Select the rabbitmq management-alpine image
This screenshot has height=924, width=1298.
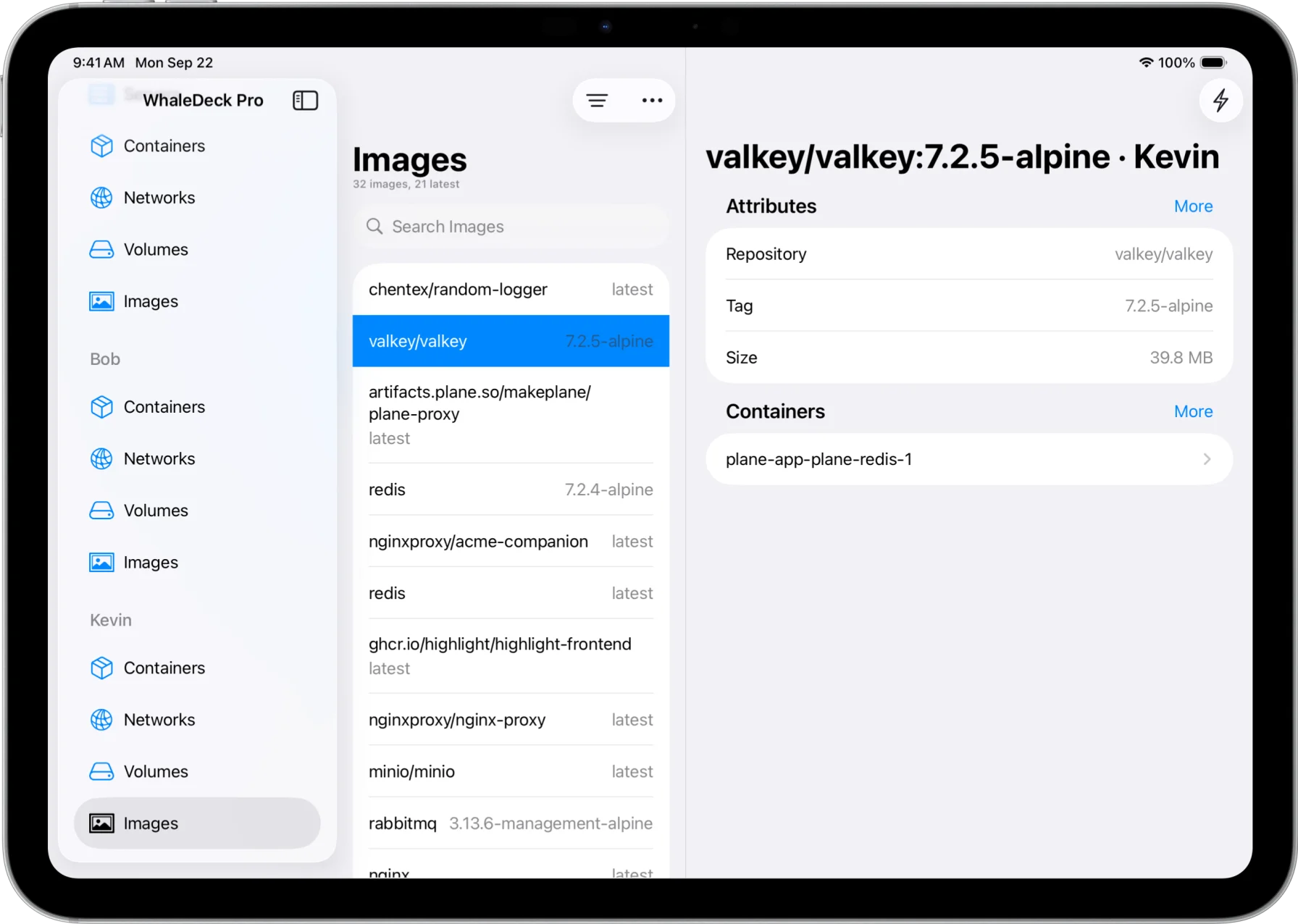click(510, 823)
